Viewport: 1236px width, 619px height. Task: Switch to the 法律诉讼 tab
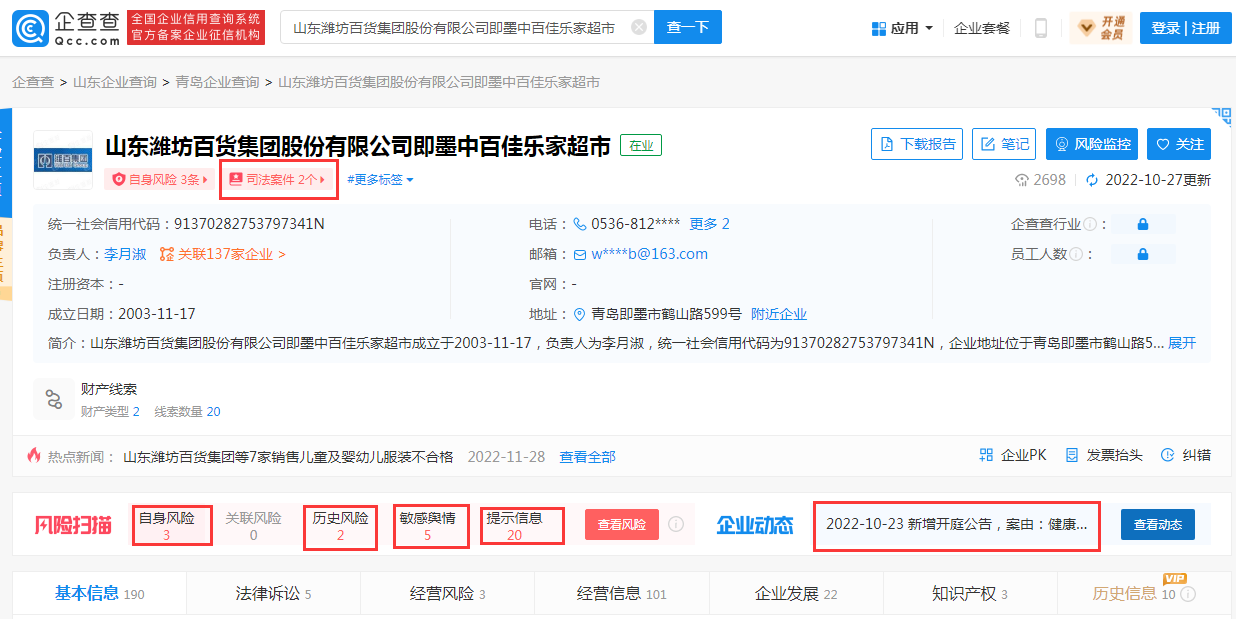click(273, 594)
